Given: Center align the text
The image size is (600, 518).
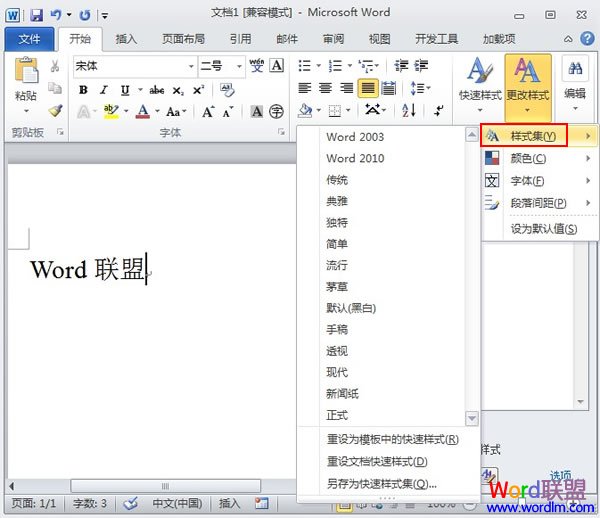Looking at the screenshot, I should 325,88.
